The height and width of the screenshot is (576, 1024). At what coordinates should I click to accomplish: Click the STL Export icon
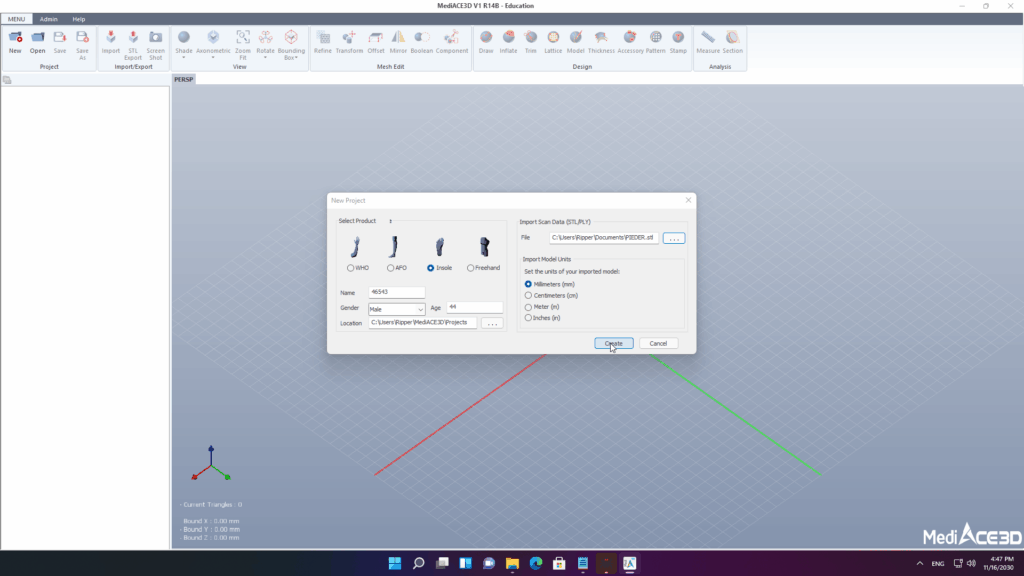click(x=133, y=41)
